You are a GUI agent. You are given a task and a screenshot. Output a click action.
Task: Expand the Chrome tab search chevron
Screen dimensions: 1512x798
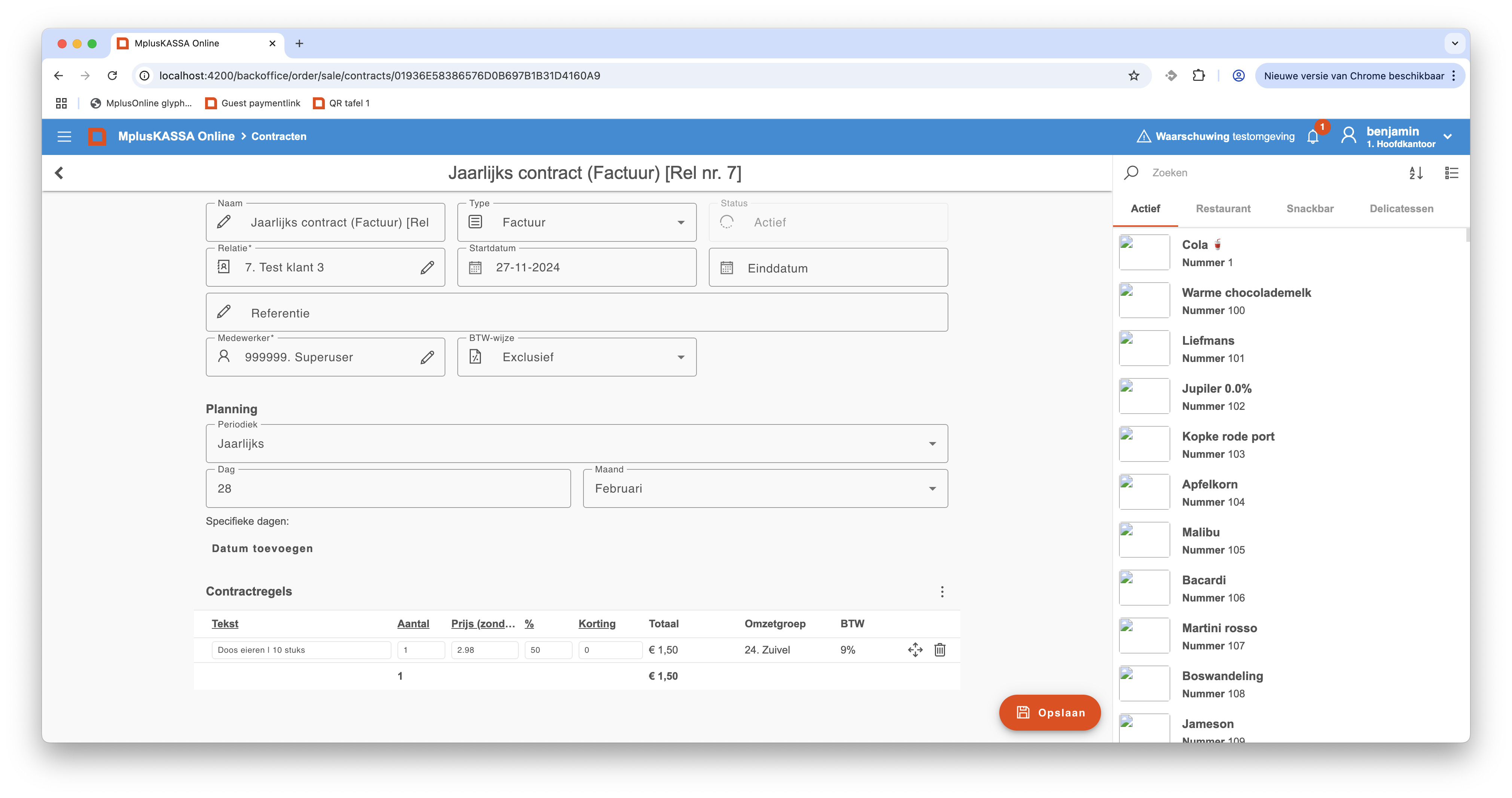[1455, 43]
